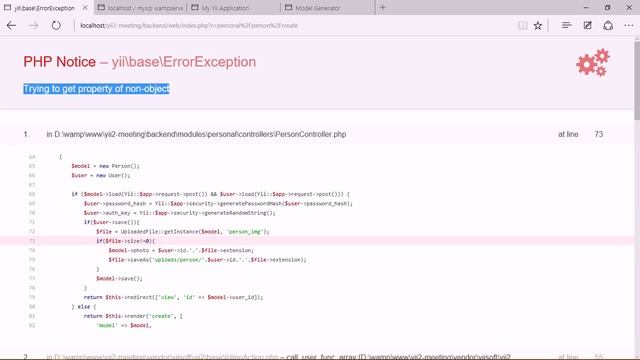Open a new browser tab
Image resolution: width=640 pixels, height=360 pixels.
pos(383,7)
